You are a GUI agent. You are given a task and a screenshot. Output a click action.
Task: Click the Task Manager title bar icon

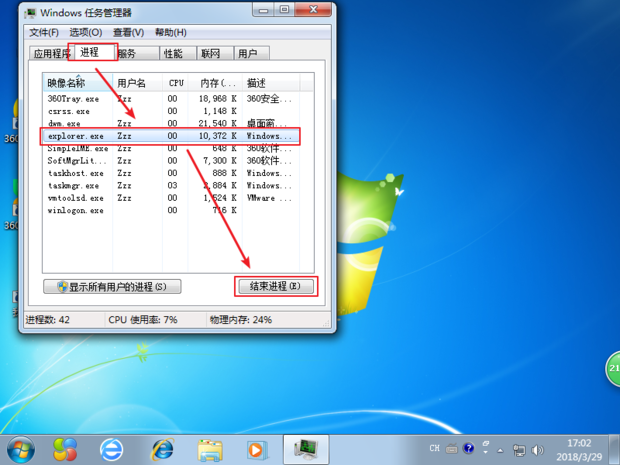click(30, 13)
